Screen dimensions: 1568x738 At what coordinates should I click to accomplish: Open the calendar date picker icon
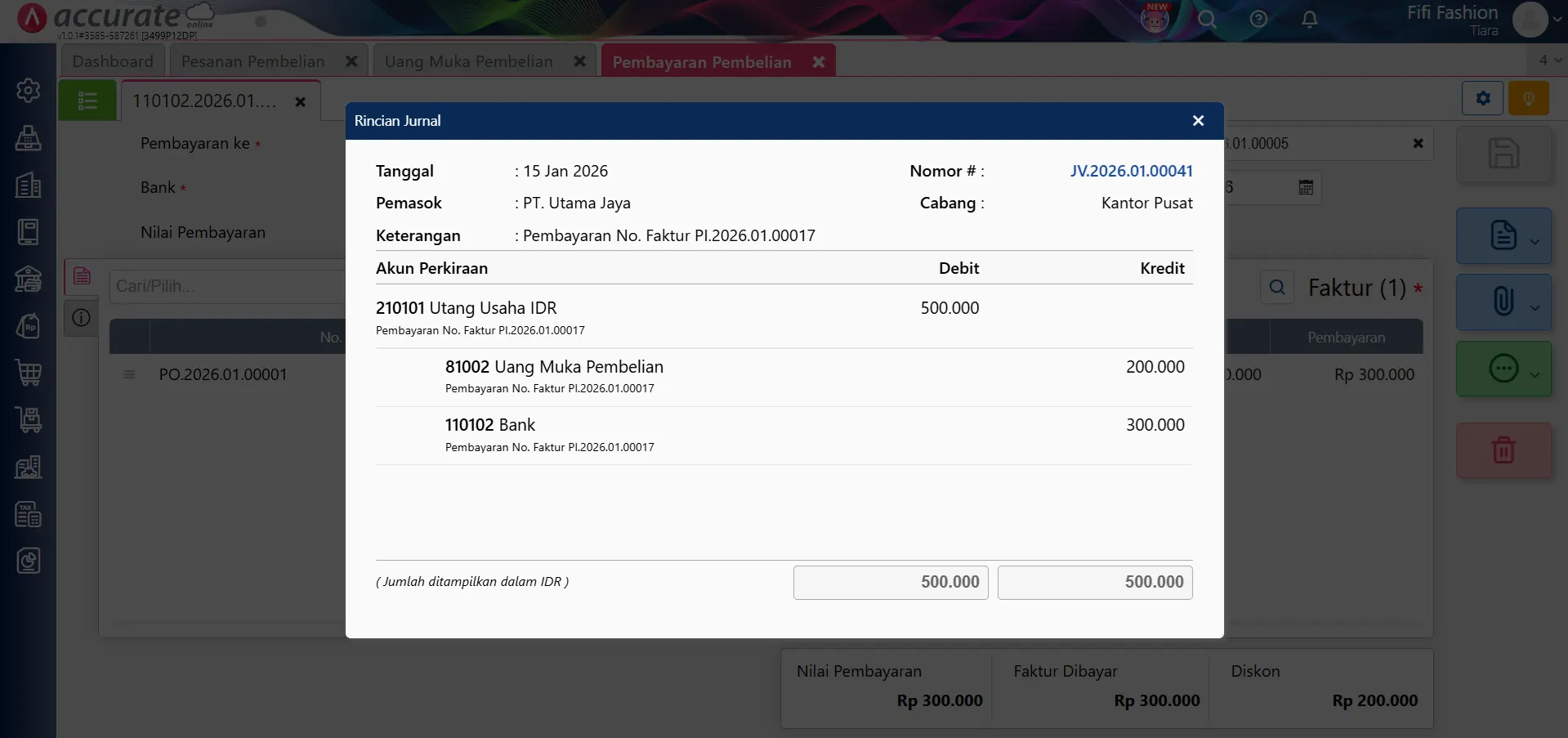1306,187
